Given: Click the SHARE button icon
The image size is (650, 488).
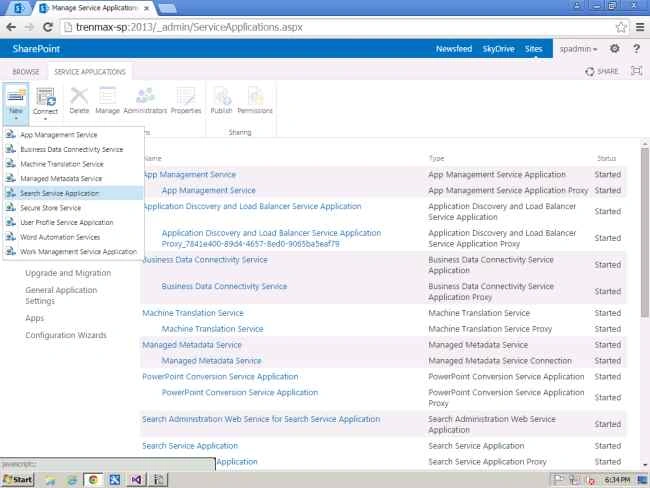Looking at the screenshot, I should (x=589, y=72).
